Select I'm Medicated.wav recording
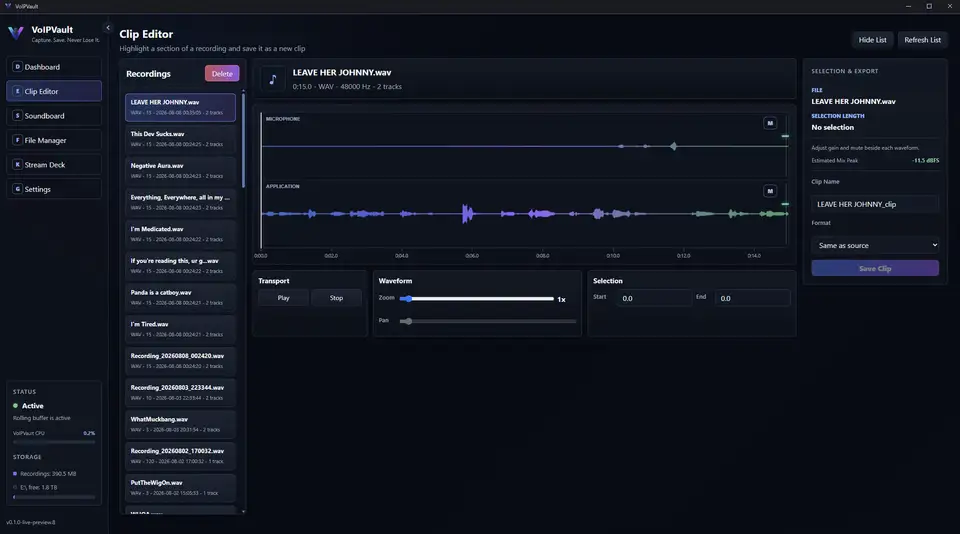The width and height of the screenshot is (960, 534). click(x=180, y=234)
